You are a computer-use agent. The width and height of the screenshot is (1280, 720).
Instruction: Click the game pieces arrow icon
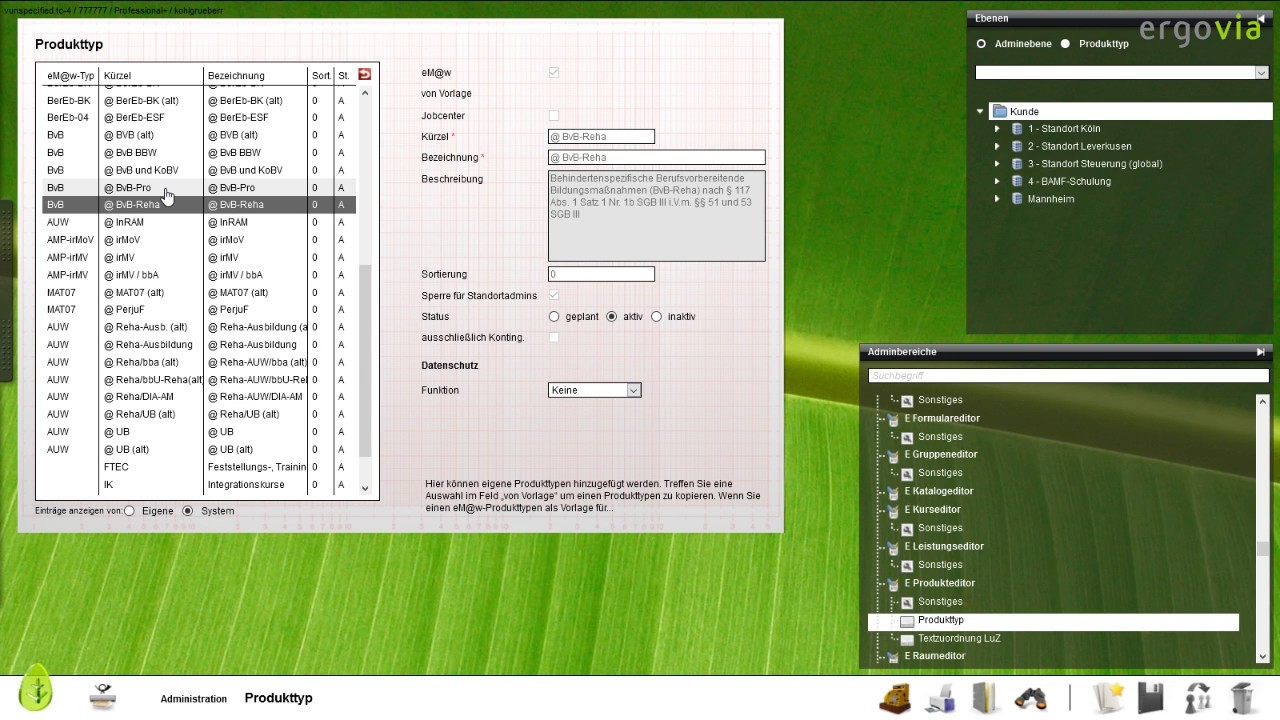pos(1197,697)
